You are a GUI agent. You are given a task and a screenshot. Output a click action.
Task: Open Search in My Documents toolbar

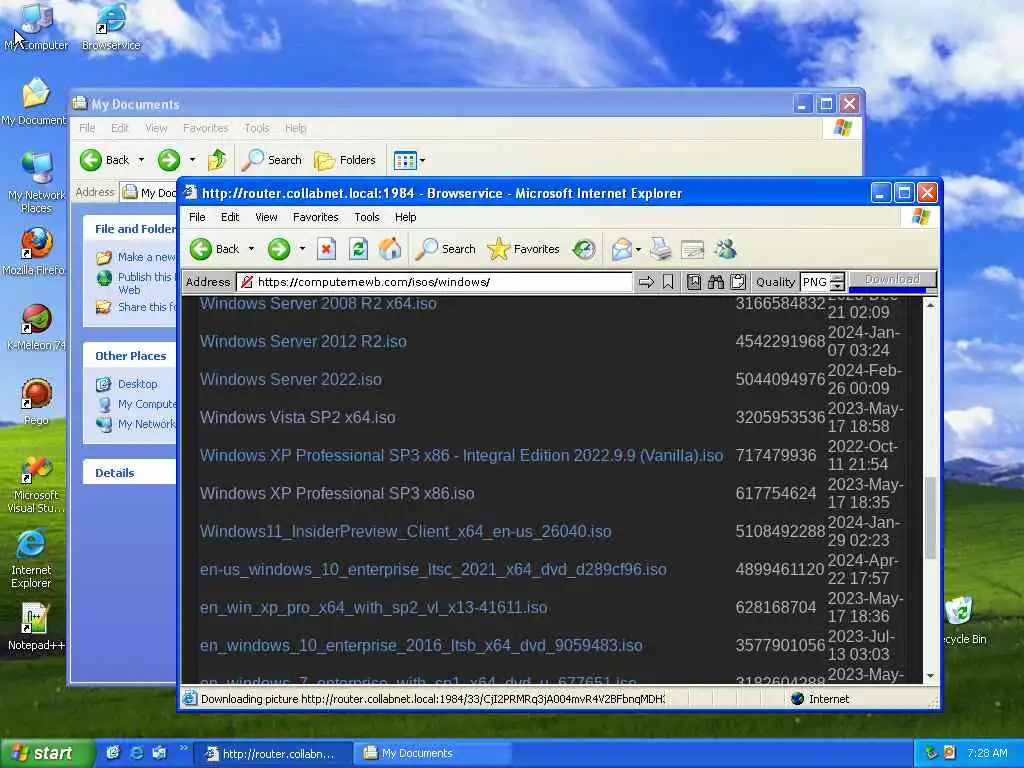point(271,160)
